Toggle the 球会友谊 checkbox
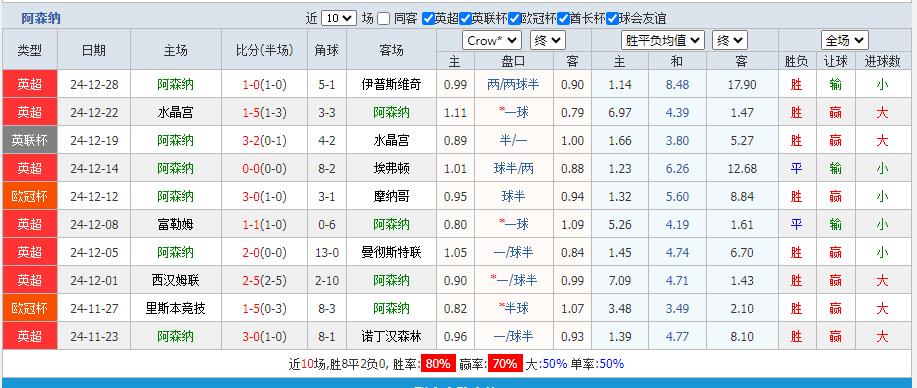This screenshot has width=917, height=388. [612, 19]
